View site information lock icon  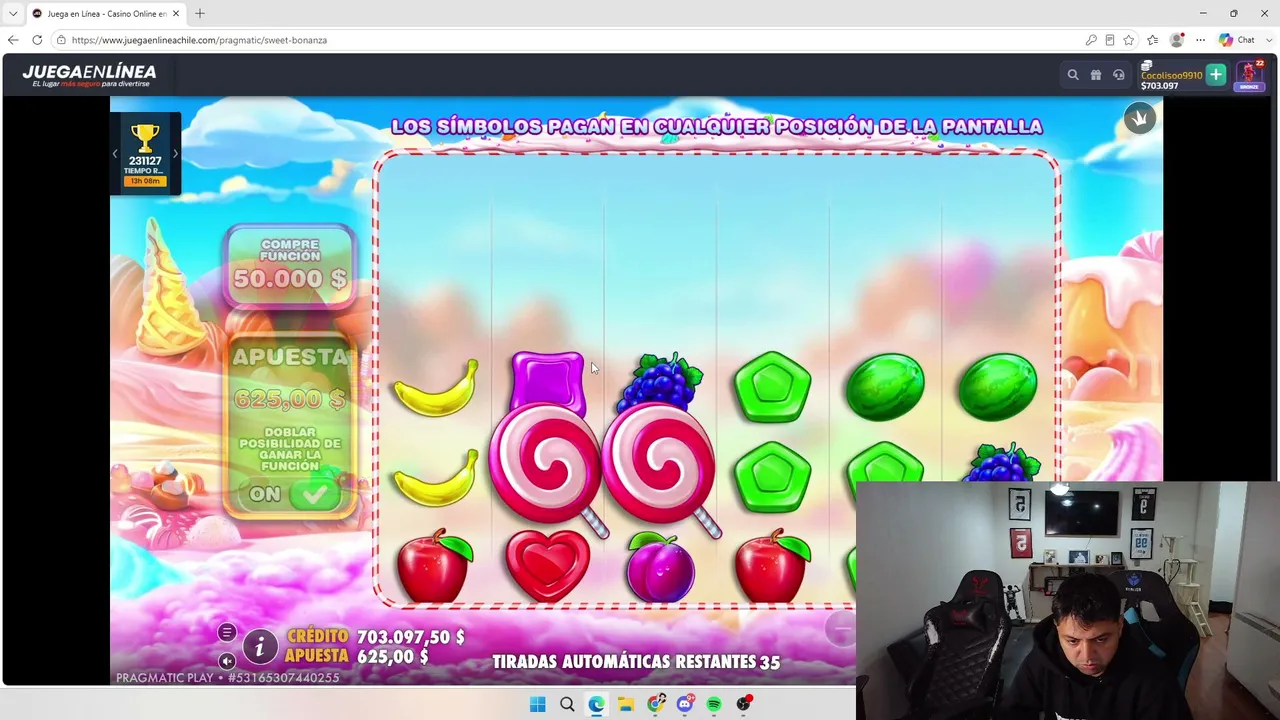point(61,40)
